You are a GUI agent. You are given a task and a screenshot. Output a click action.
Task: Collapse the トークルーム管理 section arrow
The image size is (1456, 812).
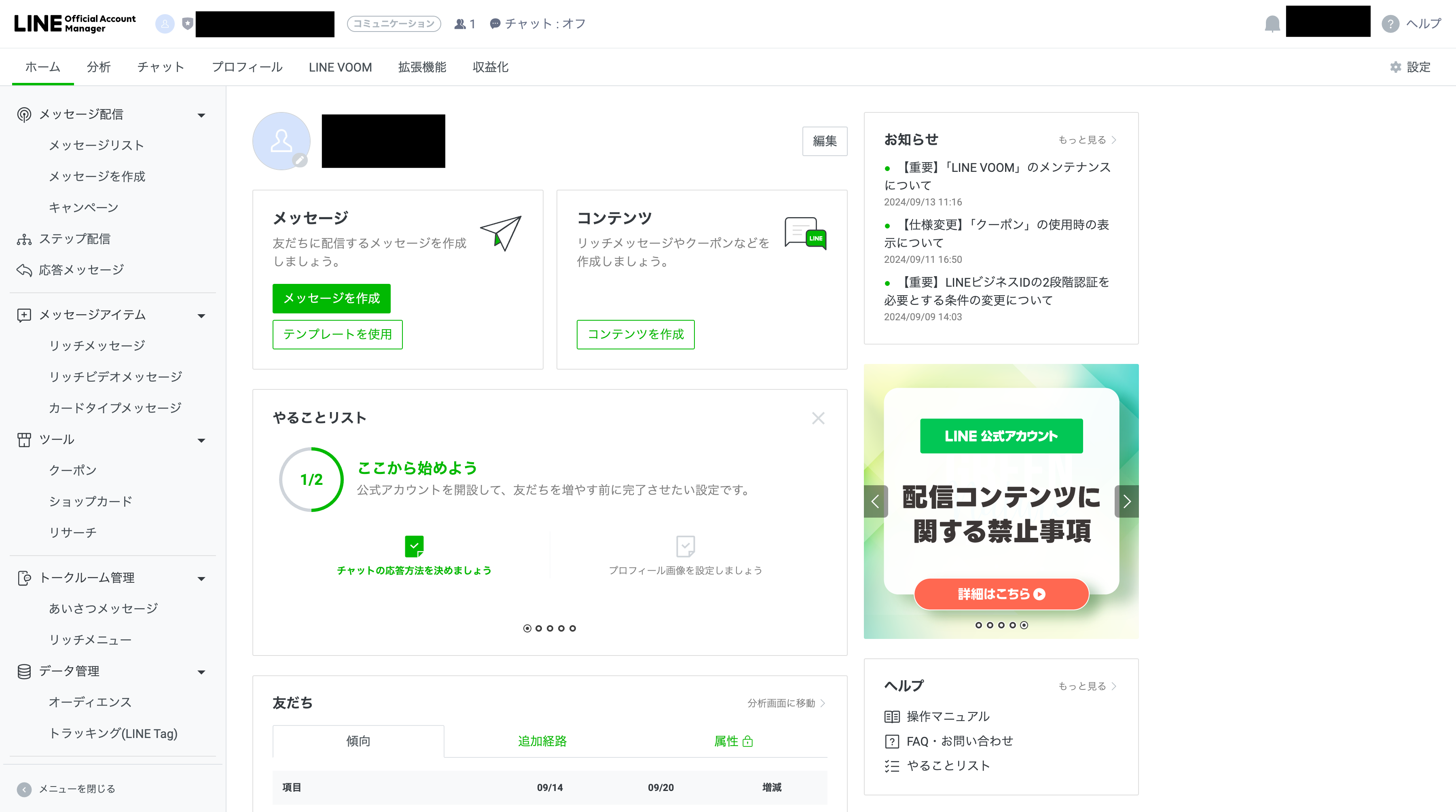click(201, 579)
